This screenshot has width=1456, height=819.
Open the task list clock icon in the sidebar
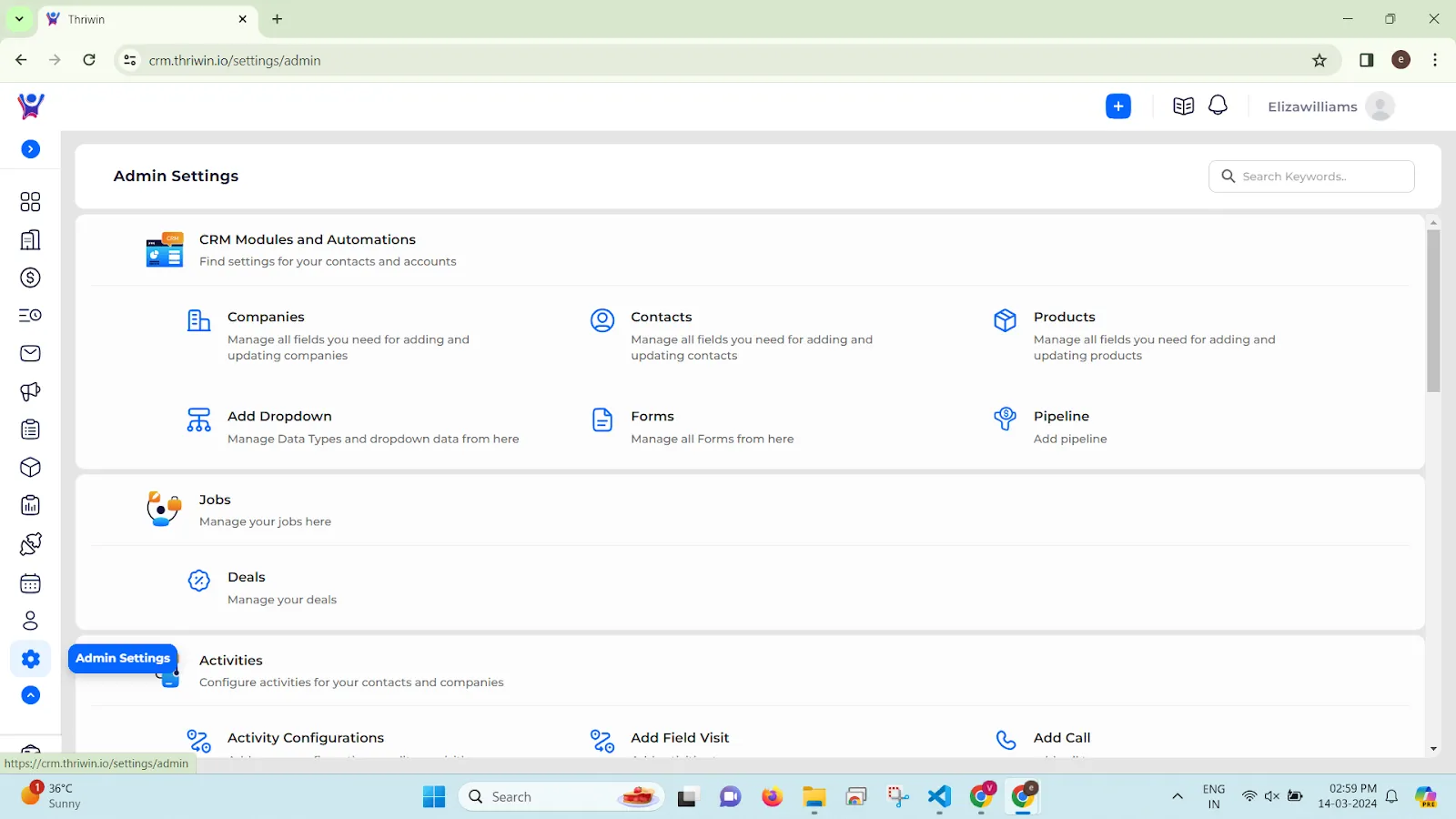point(30,316)
